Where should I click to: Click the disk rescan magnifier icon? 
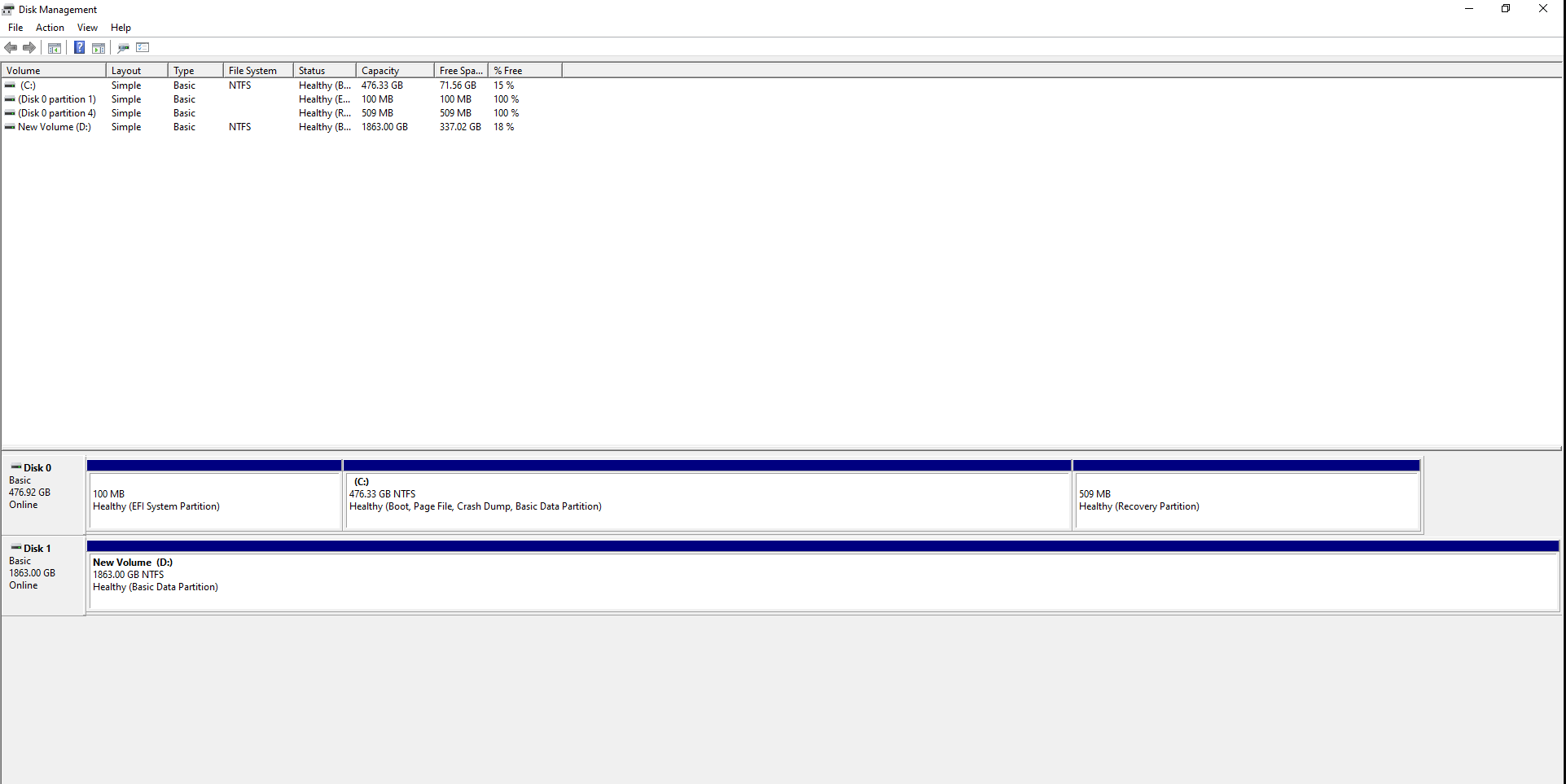tap(123, 47)
